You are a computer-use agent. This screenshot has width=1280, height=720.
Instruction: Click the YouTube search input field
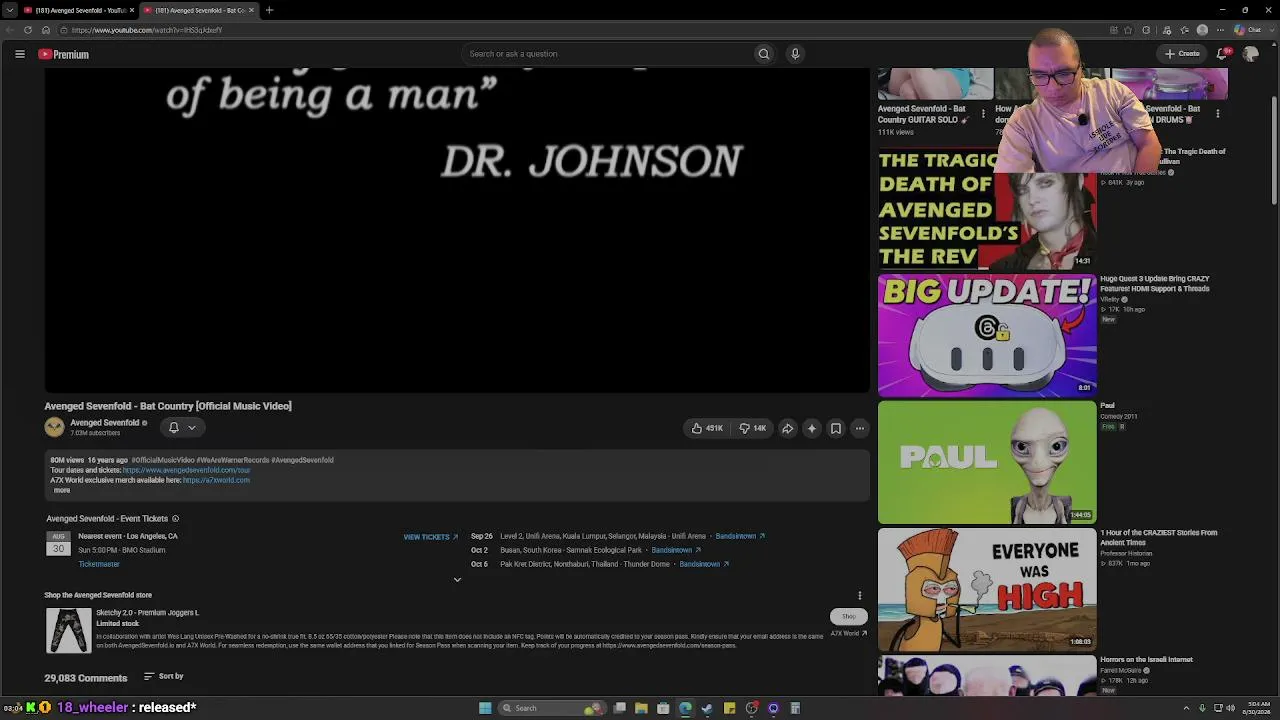click(x=607, y=54)
